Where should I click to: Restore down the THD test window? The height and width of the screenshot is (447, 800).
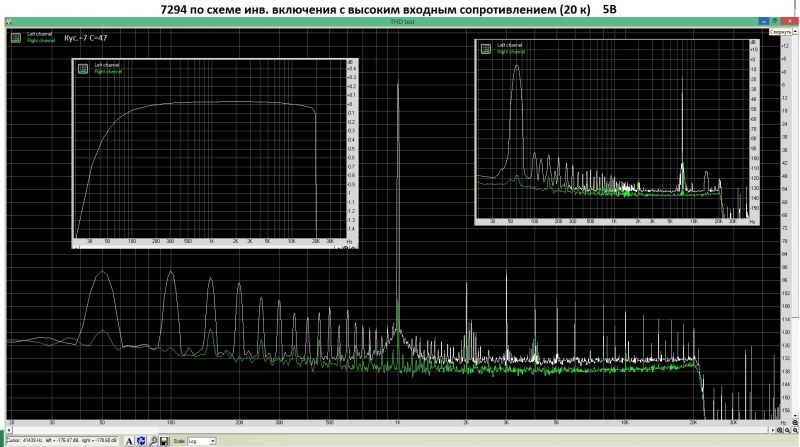777,21
